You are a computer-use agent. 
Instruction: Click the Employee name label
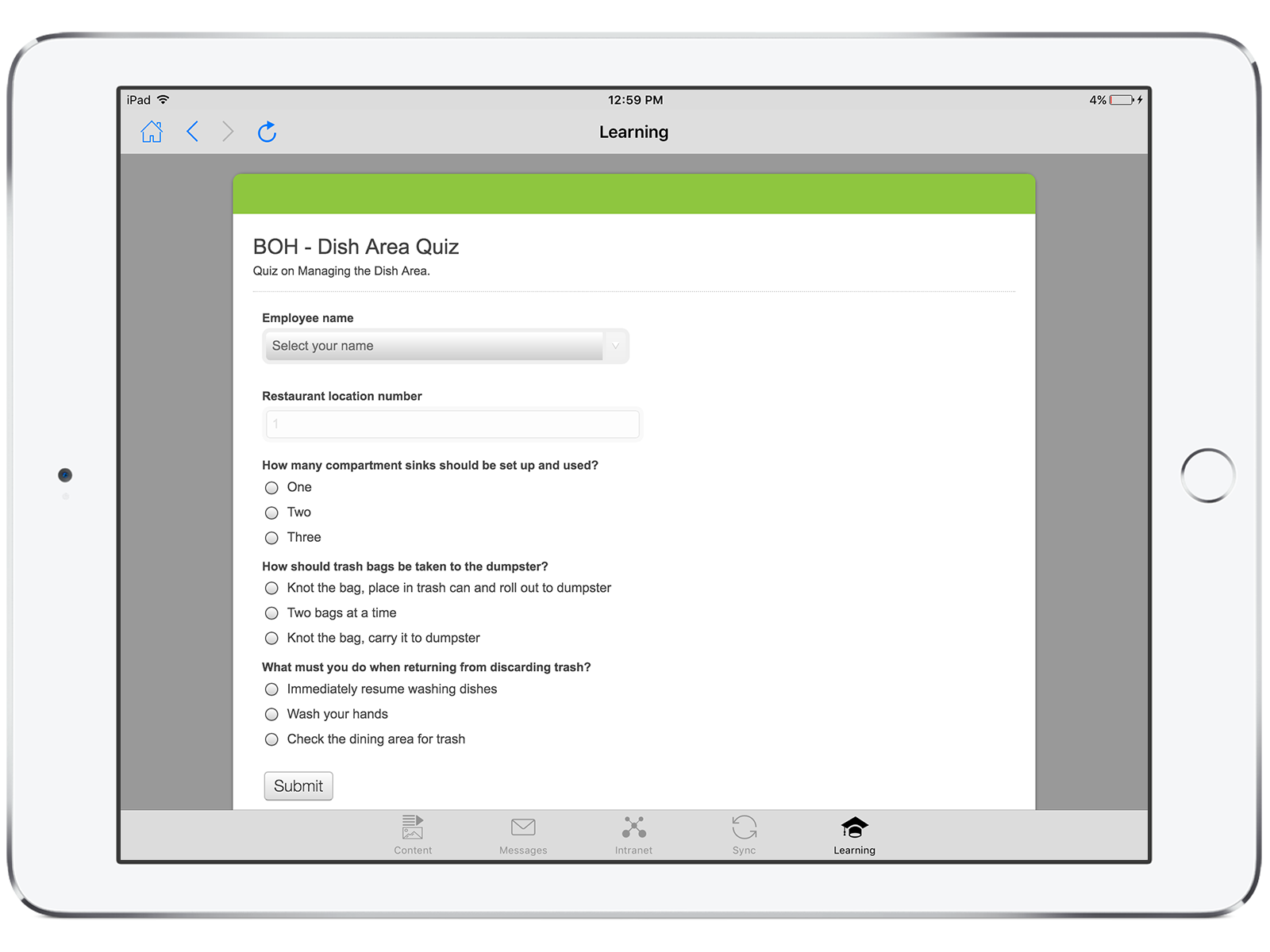308,318
